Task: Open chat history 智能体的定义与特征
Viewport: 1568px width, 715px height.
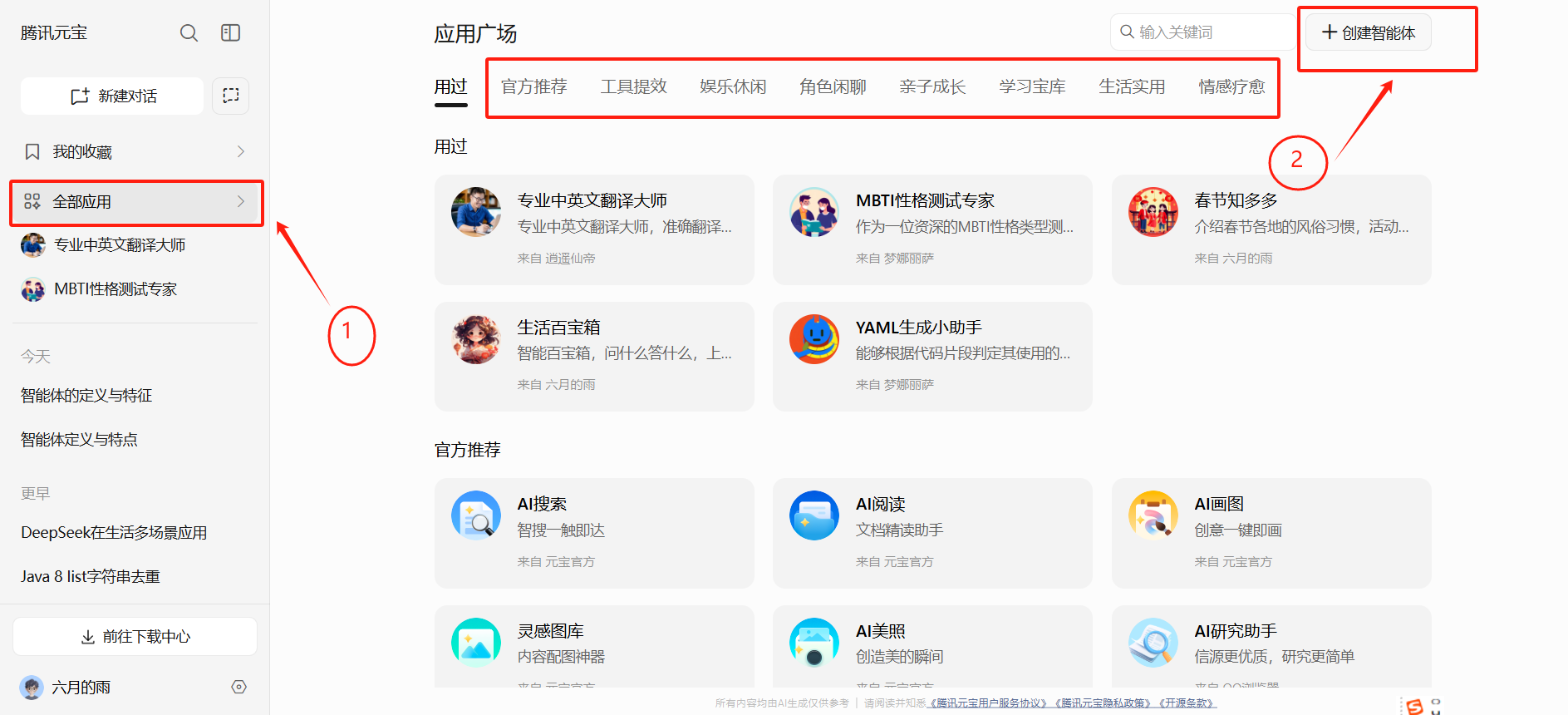Action: (x=86, y=396)
